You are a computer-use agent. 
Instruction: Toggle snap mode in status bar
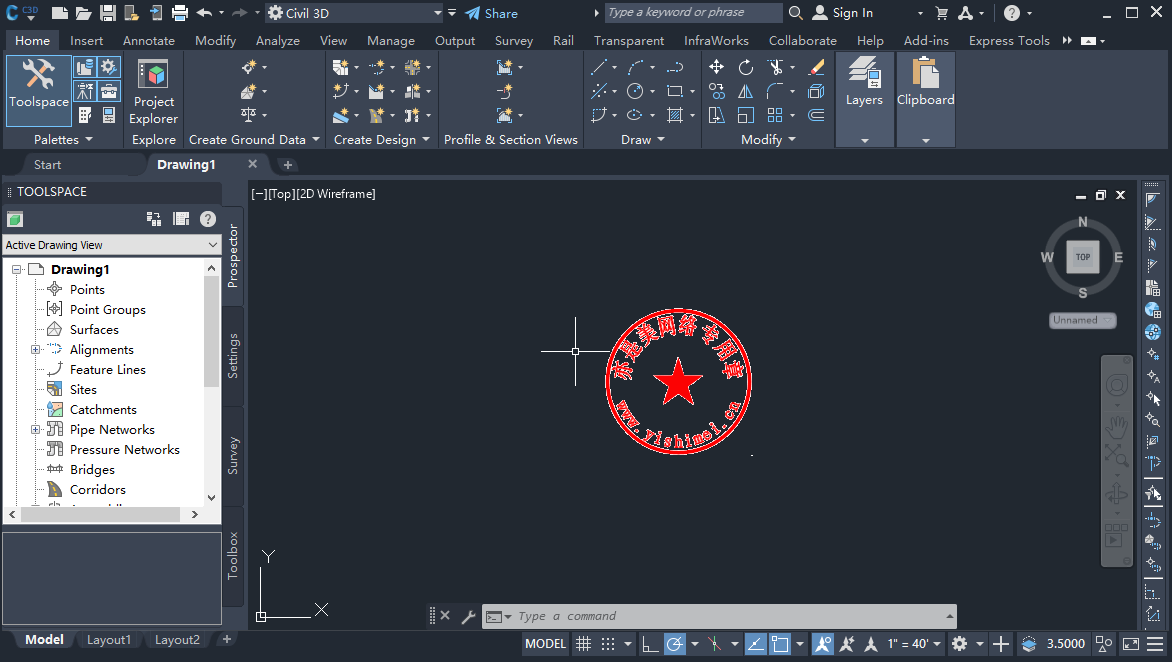point(608,644)
